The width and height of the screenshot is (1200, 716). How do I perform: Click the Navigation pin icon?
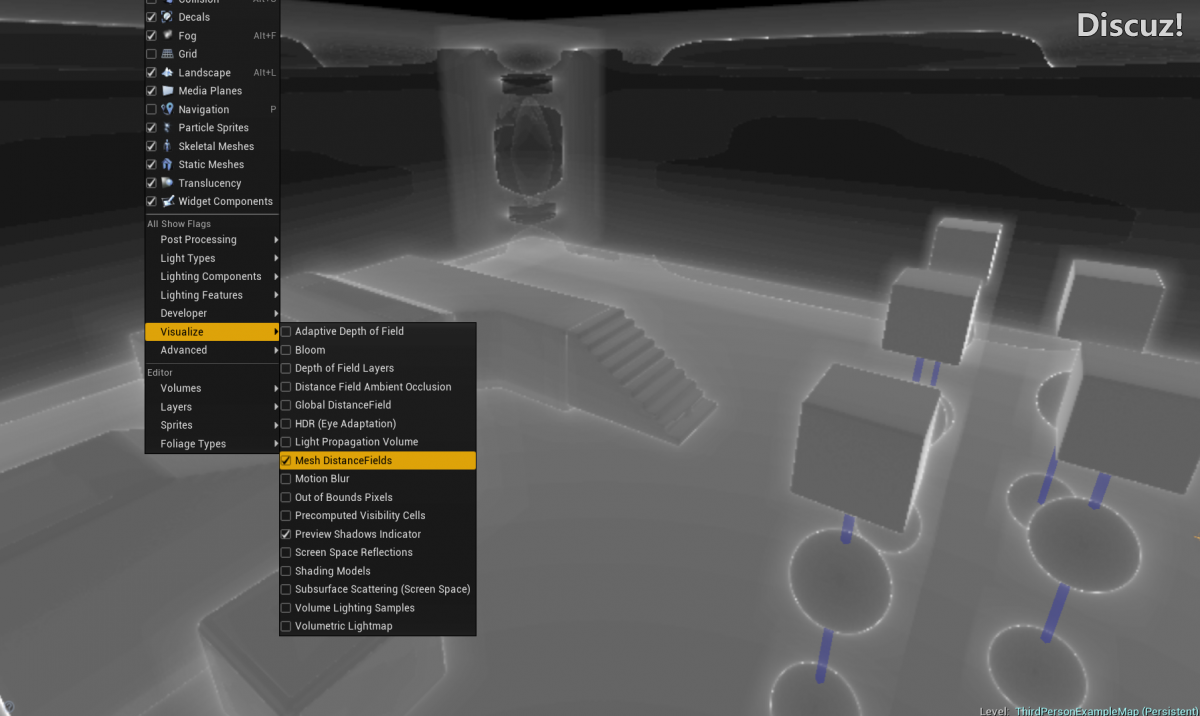point(168,109)
